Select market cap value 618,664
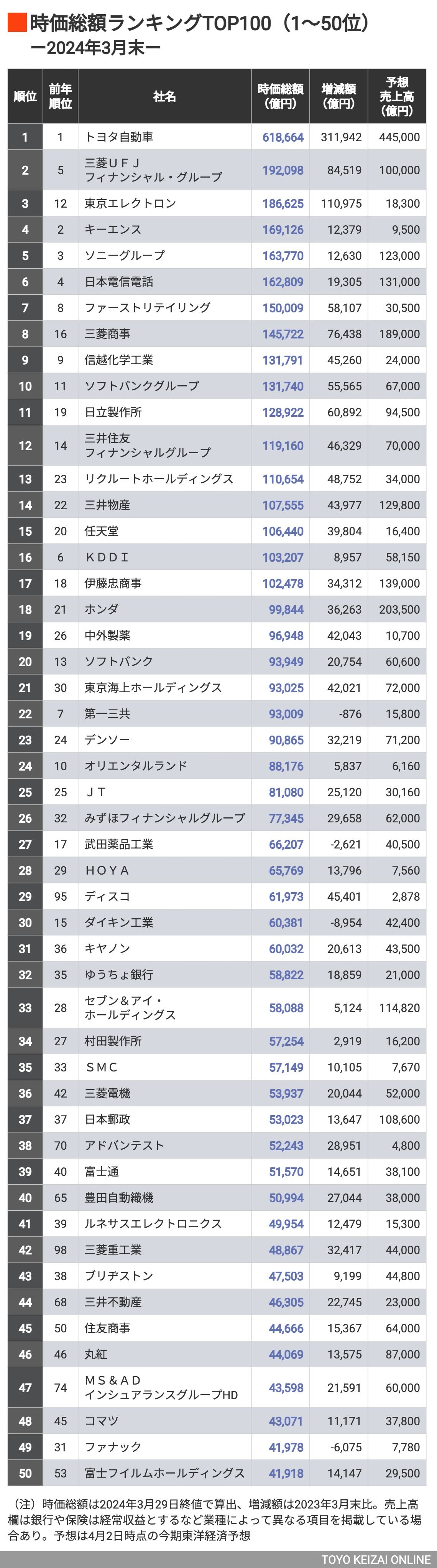This screenshot has width=437, height=1568. coord(283,137)
